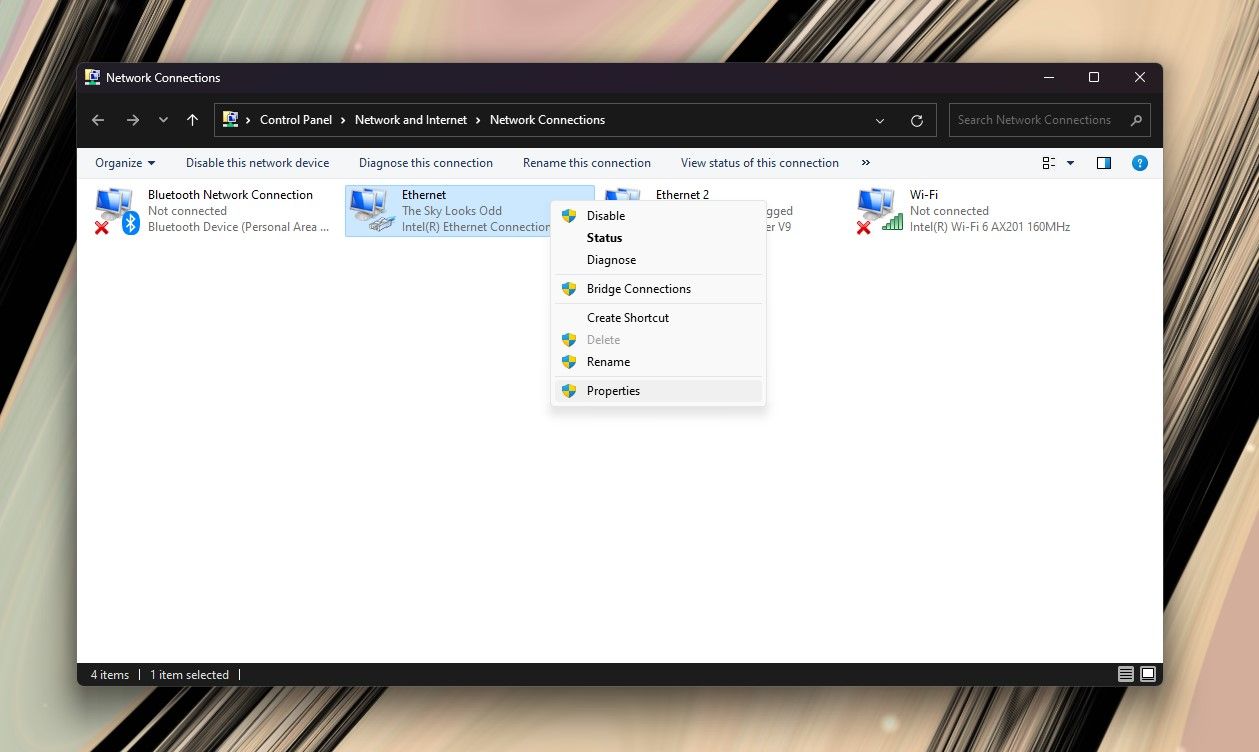Switch to large icons view in status bar
The height and width of the screenshot is (752, 1259).
pos(1148,674)
